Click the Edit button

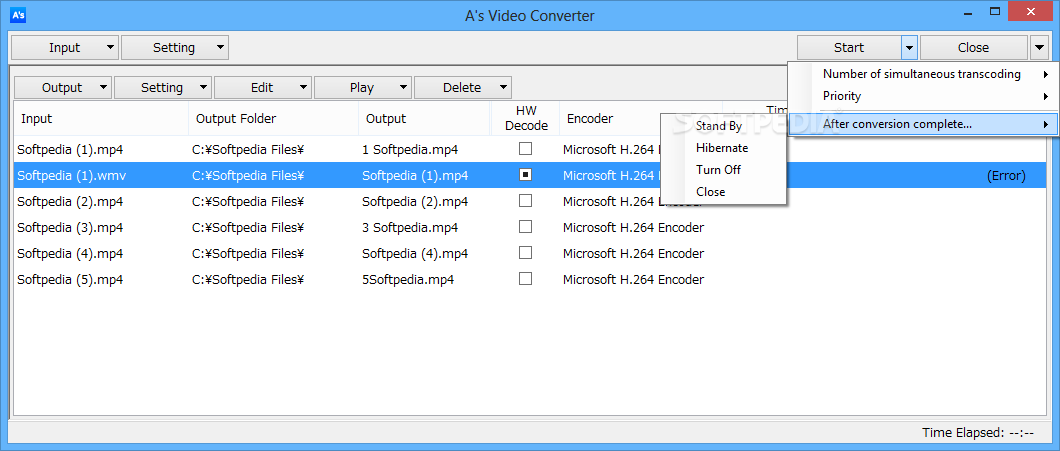coord(262,87)
